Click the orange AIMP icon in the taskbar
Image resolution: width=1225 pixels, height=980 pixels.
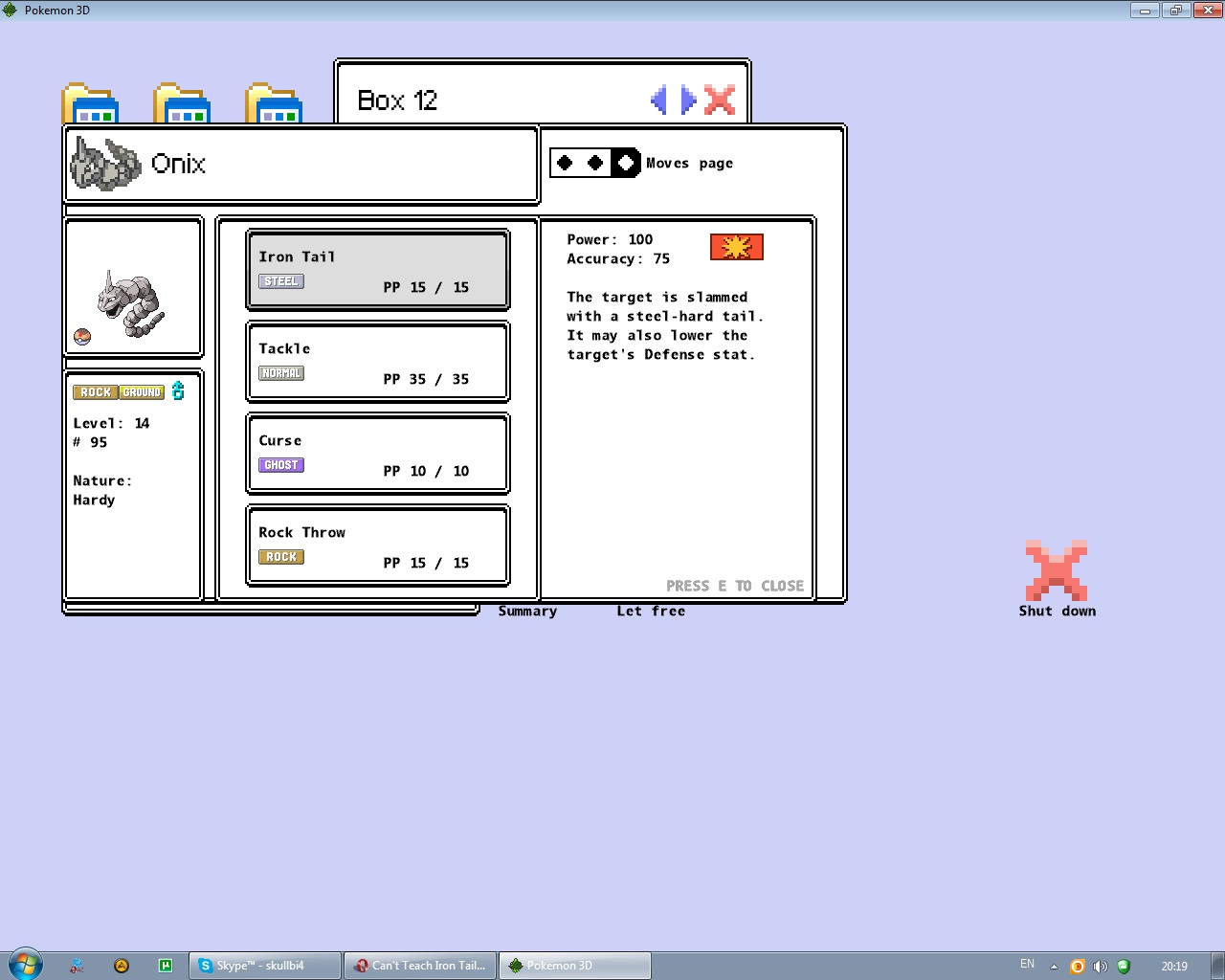point(122,966)
